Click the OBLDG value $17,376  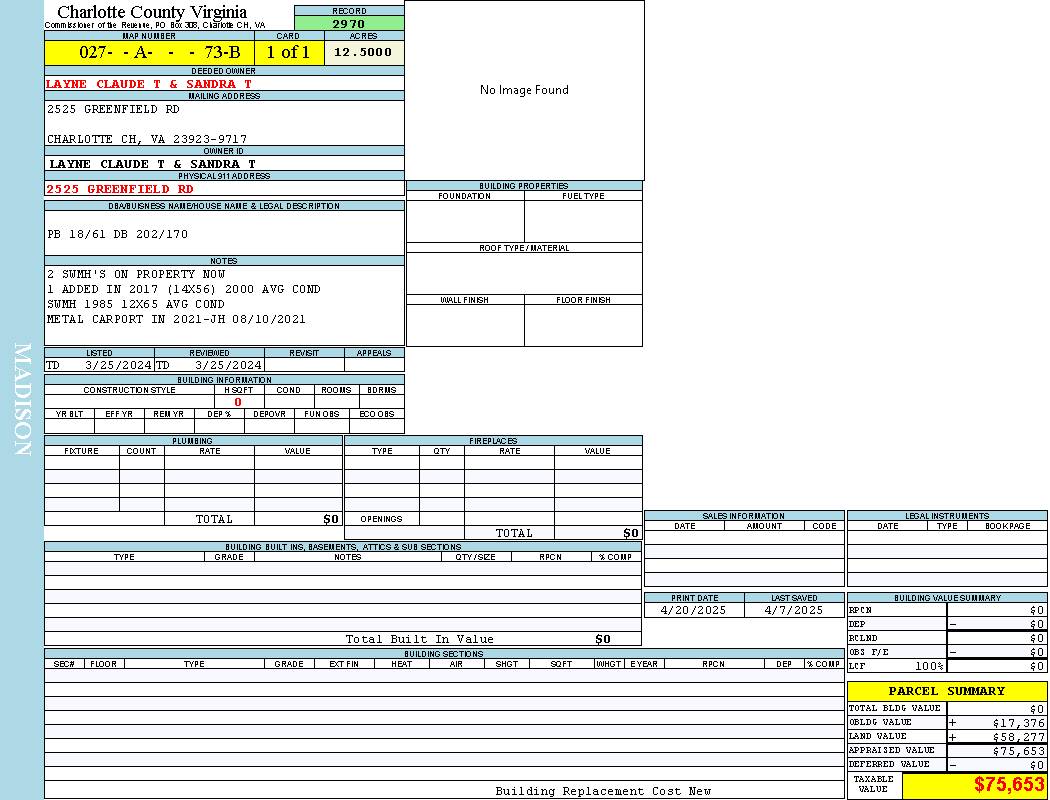pyautogui.click(x=1018, y=723)
